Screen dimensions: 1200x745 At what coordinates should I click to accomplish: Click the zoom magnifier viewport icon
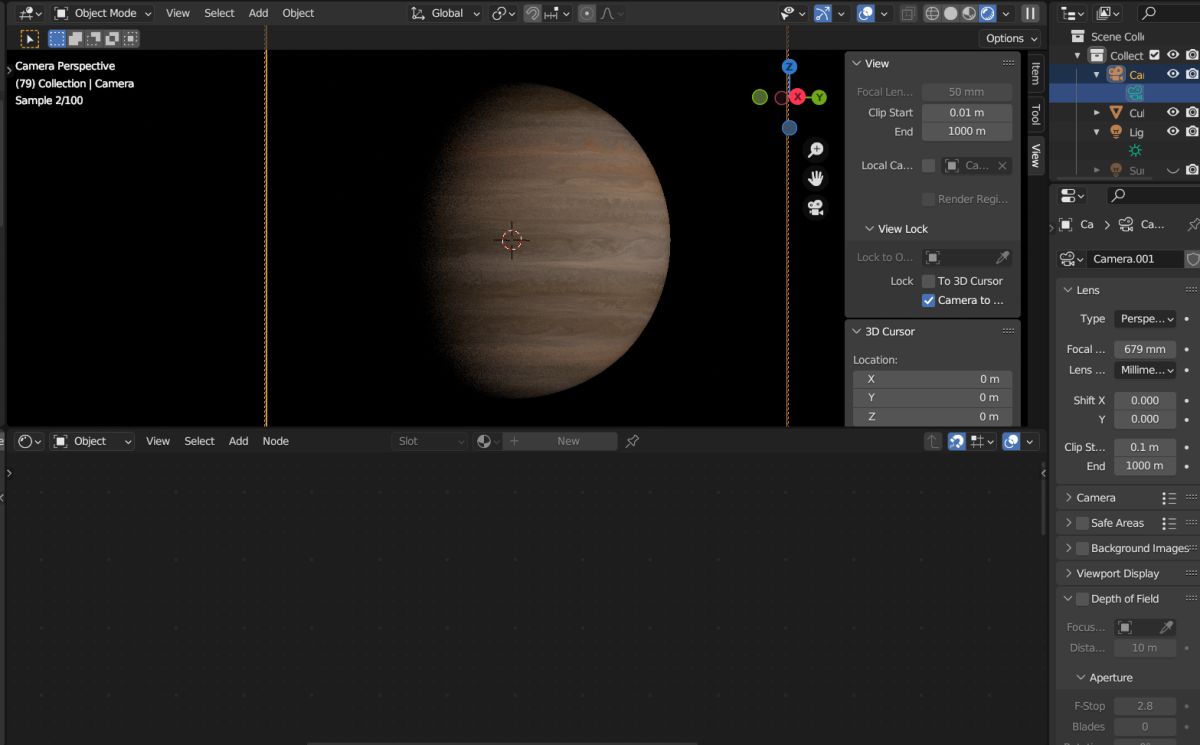(x=816, y=150)
